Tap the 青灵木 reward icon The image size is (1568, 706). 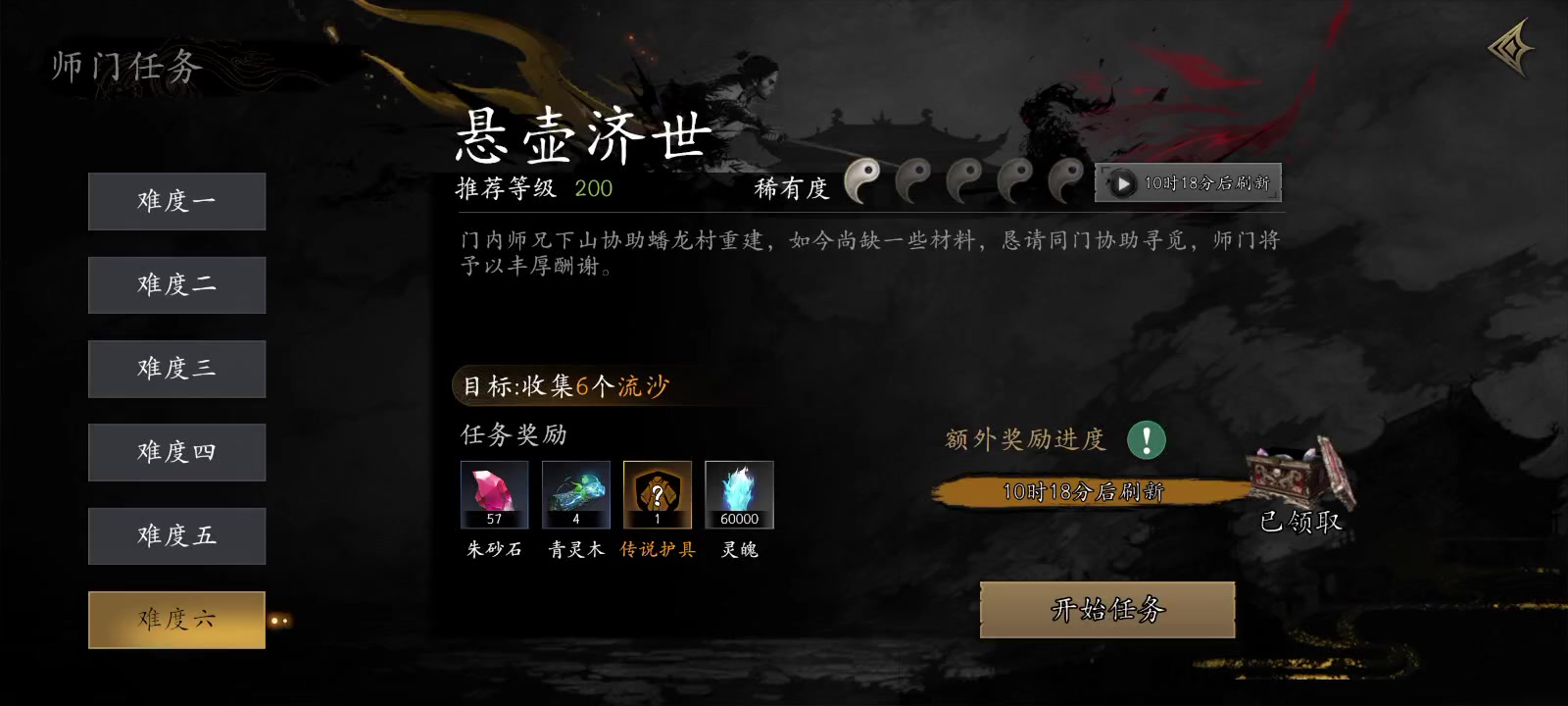coord(576,495)
